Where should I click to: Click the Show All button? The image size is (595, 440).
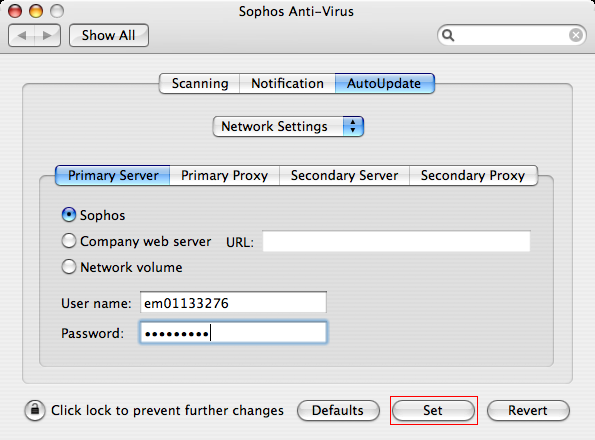109,36
